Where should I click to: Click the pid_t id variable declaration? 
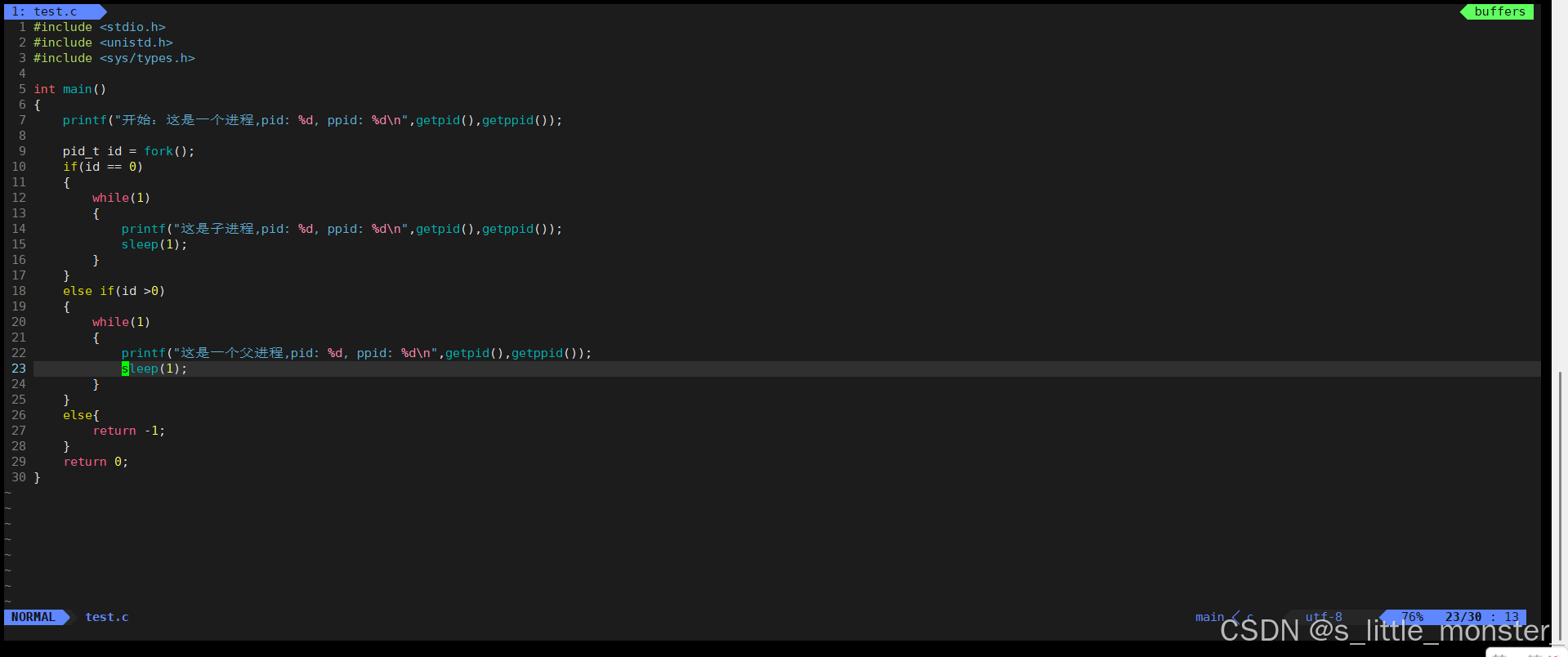[x=92, y=151]
